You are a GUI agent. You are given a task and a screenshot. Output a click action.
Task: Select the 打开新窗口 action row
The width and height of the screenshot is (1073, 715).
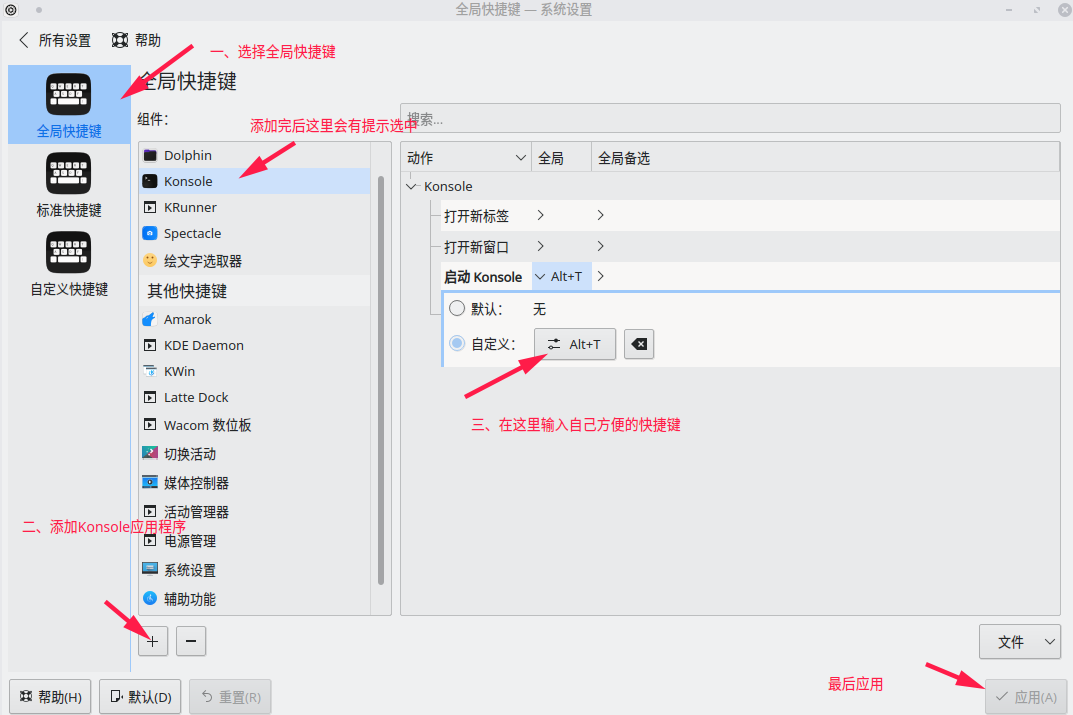[751, 246]
